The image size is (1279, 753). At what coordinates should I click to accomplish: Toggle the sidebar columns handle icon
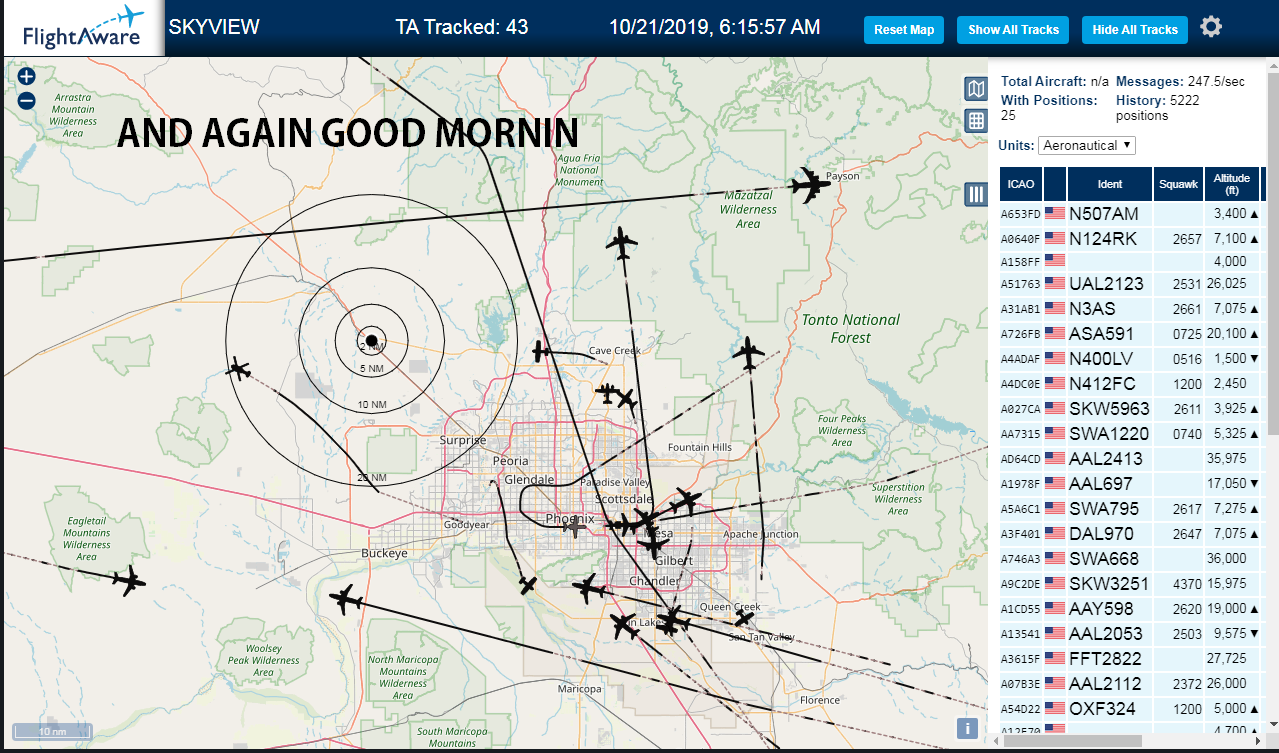[976, 194]
